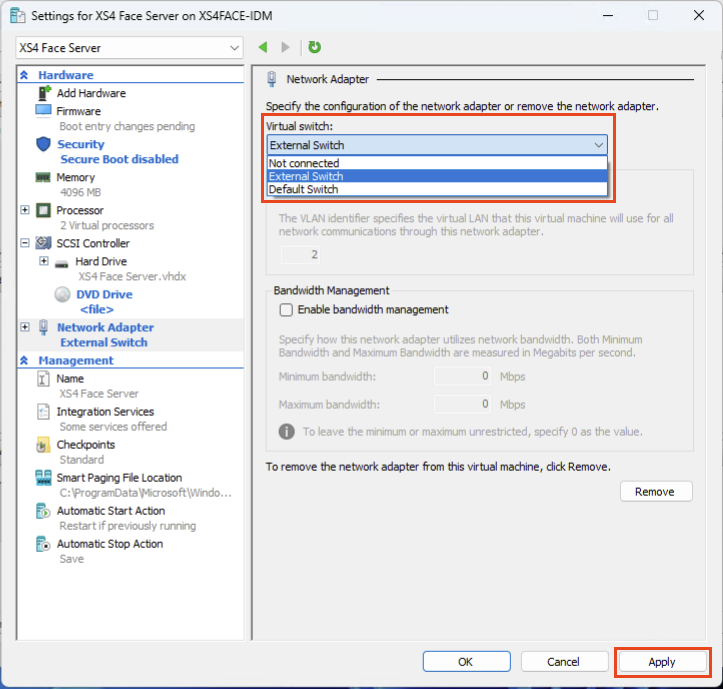Click '2 Virtual processors' text
Image resolution: width=723 pixels, height=689 pixels.
point(107,226)
